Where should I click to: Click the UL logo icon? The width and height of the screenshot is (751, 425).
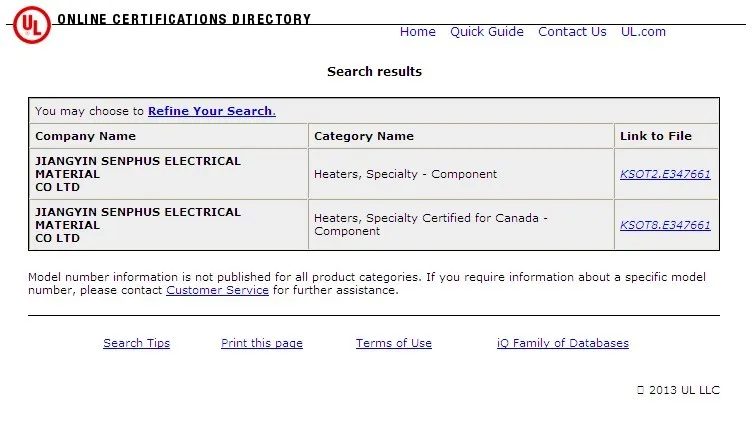pyautogui.click(x=30, y=23)
